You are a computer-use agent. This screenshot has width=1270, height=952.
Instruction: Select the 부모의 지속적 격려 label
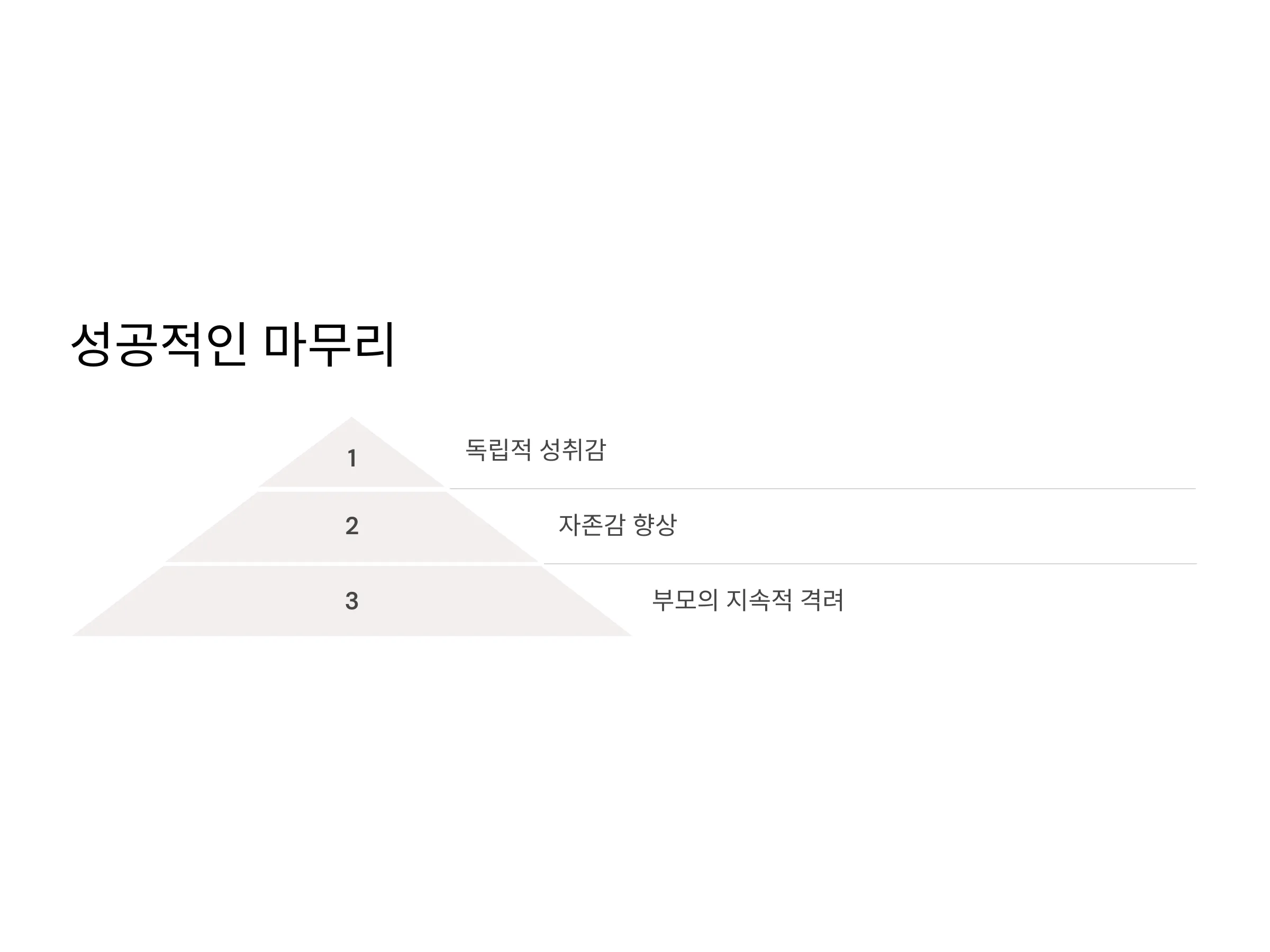coord(748,600)
